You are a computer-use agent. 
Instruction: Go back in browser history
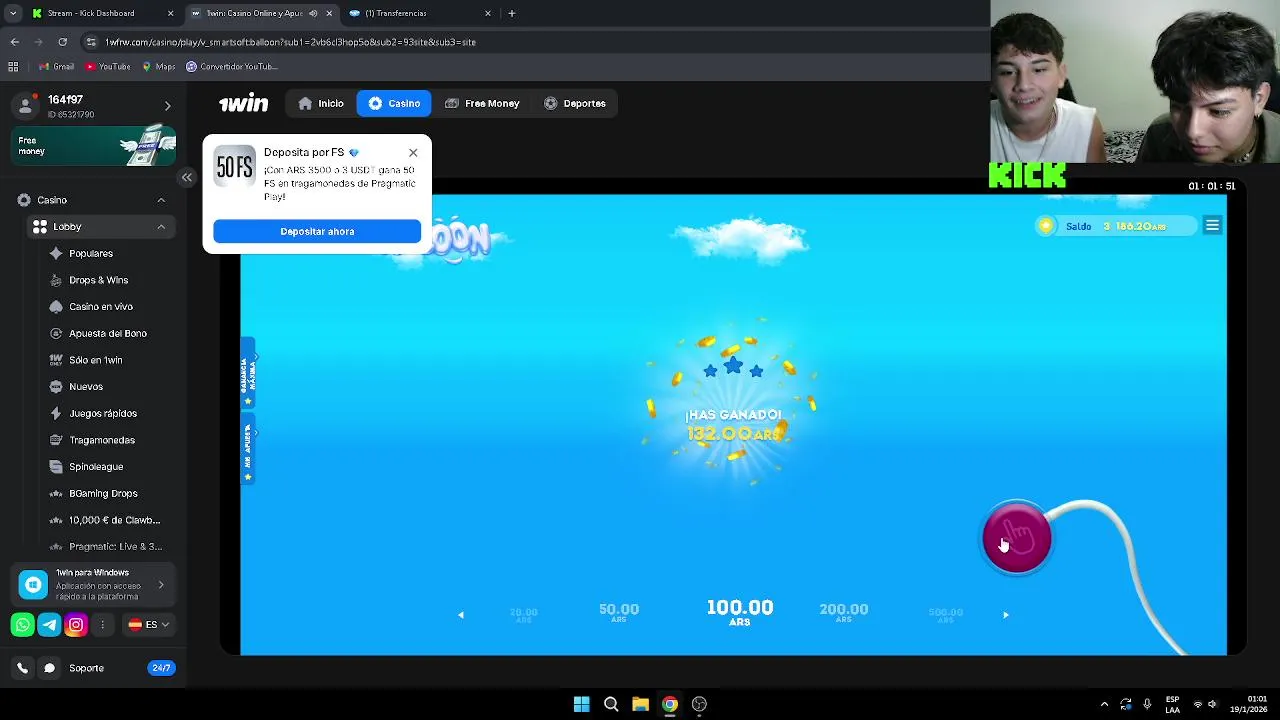15,42
